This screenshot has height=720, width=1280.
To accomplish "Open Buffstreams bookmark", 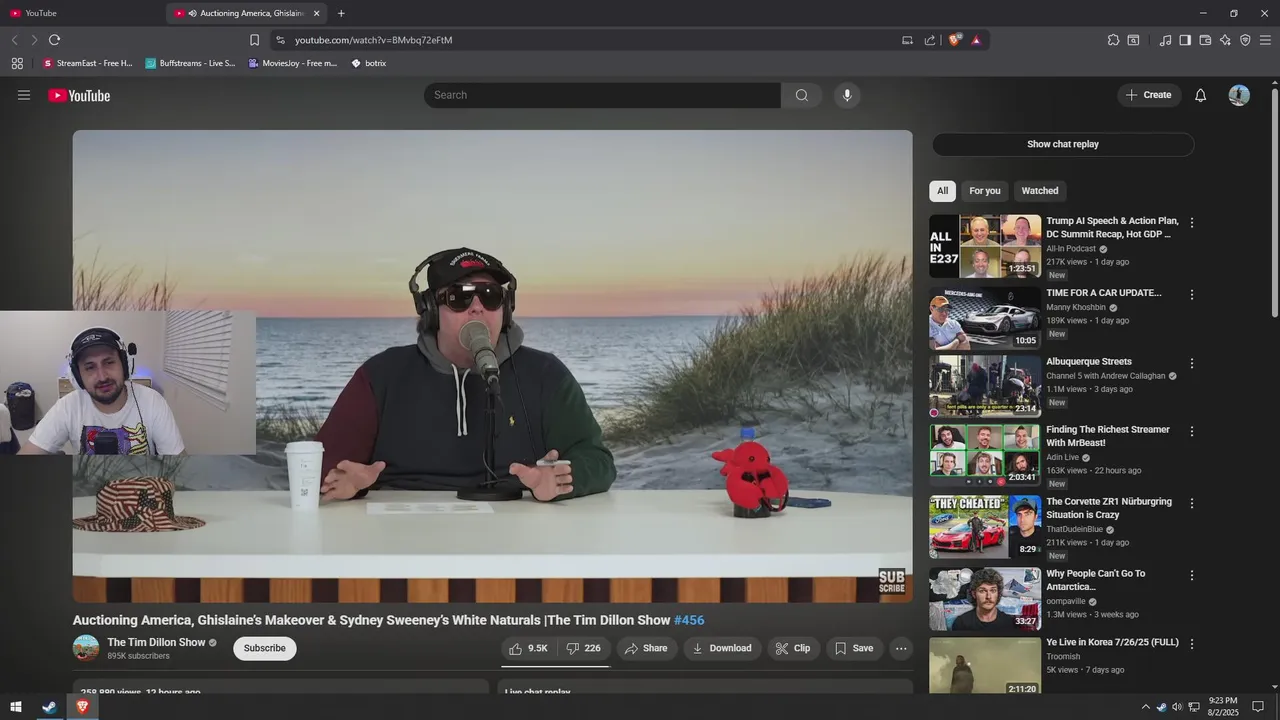I will (190, 63).
